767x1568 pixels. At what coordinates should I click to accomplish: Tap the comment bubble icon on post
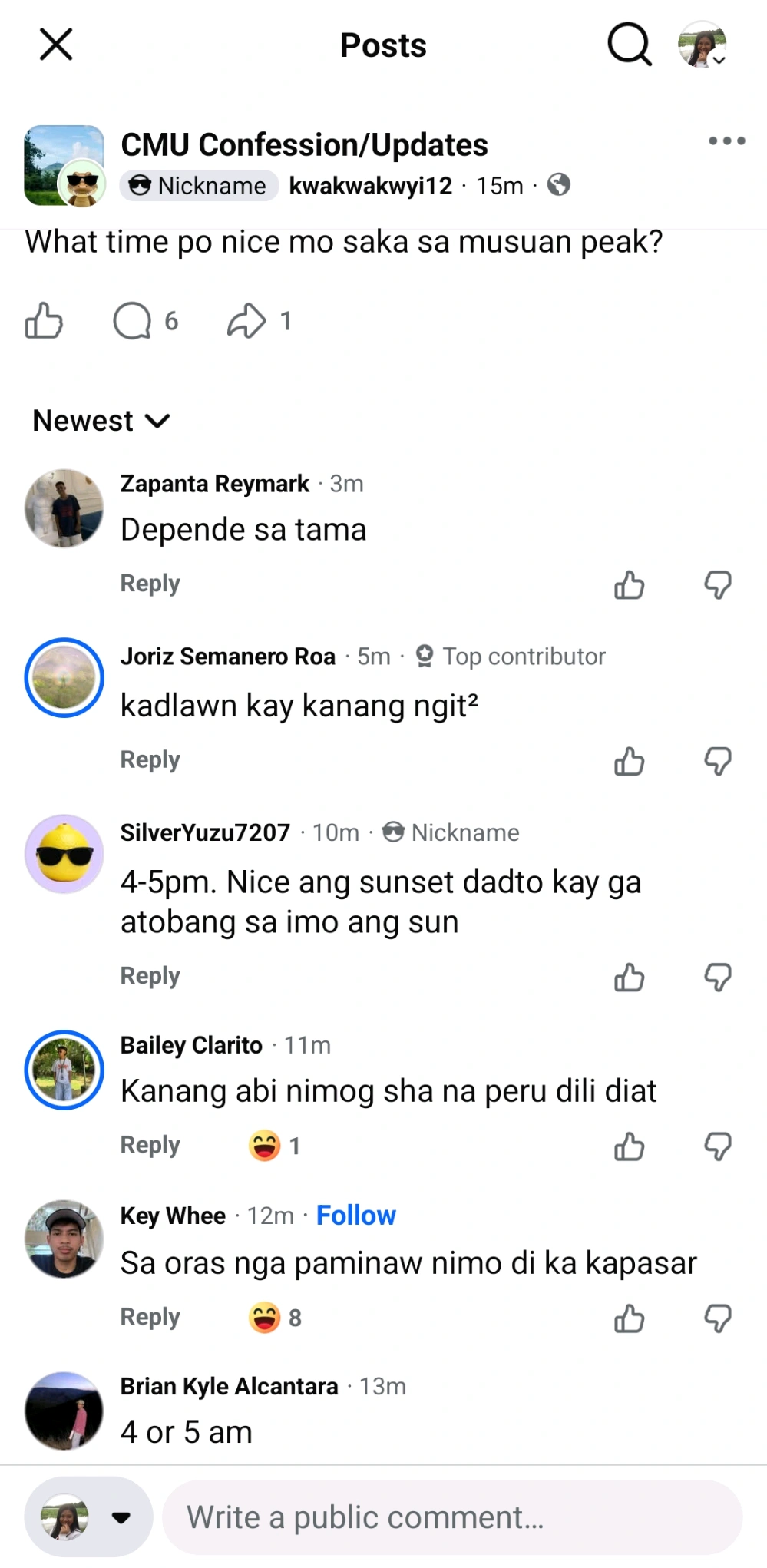[x=133, y=321]
